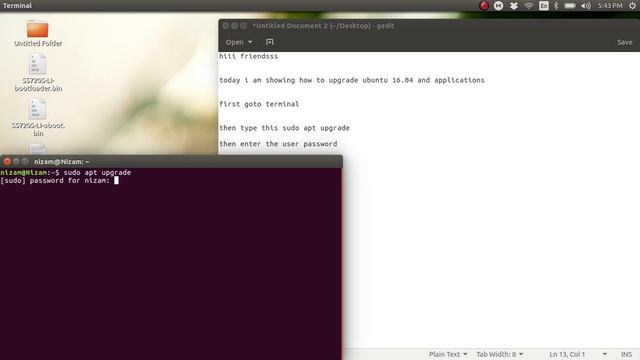
Task: Close the nizam@Nizam terminal window
Action: point(7,162)
